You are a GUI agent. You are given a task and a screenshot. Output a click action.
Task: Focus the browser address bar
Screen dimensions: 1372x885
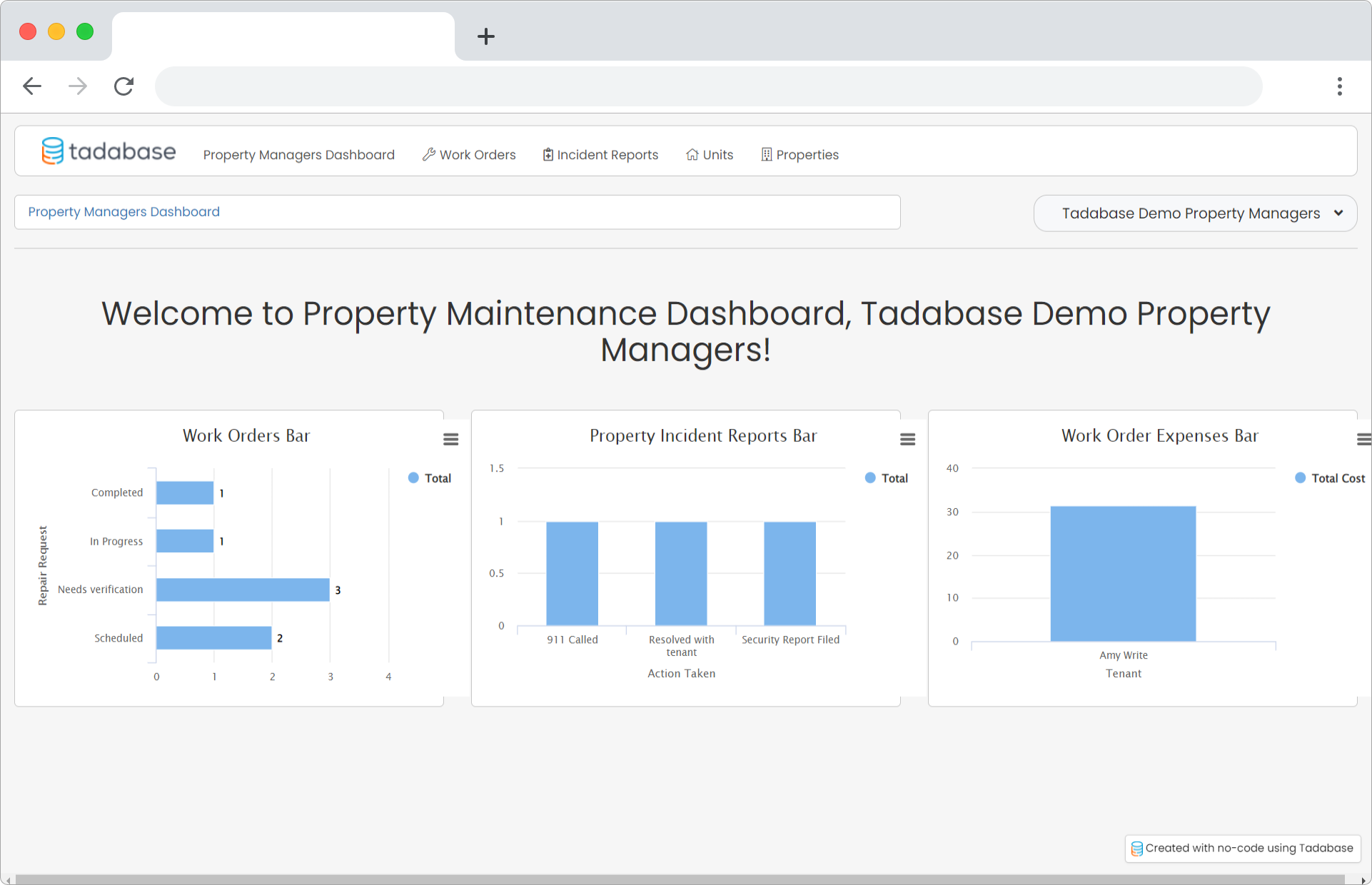[x=708, y=86]
